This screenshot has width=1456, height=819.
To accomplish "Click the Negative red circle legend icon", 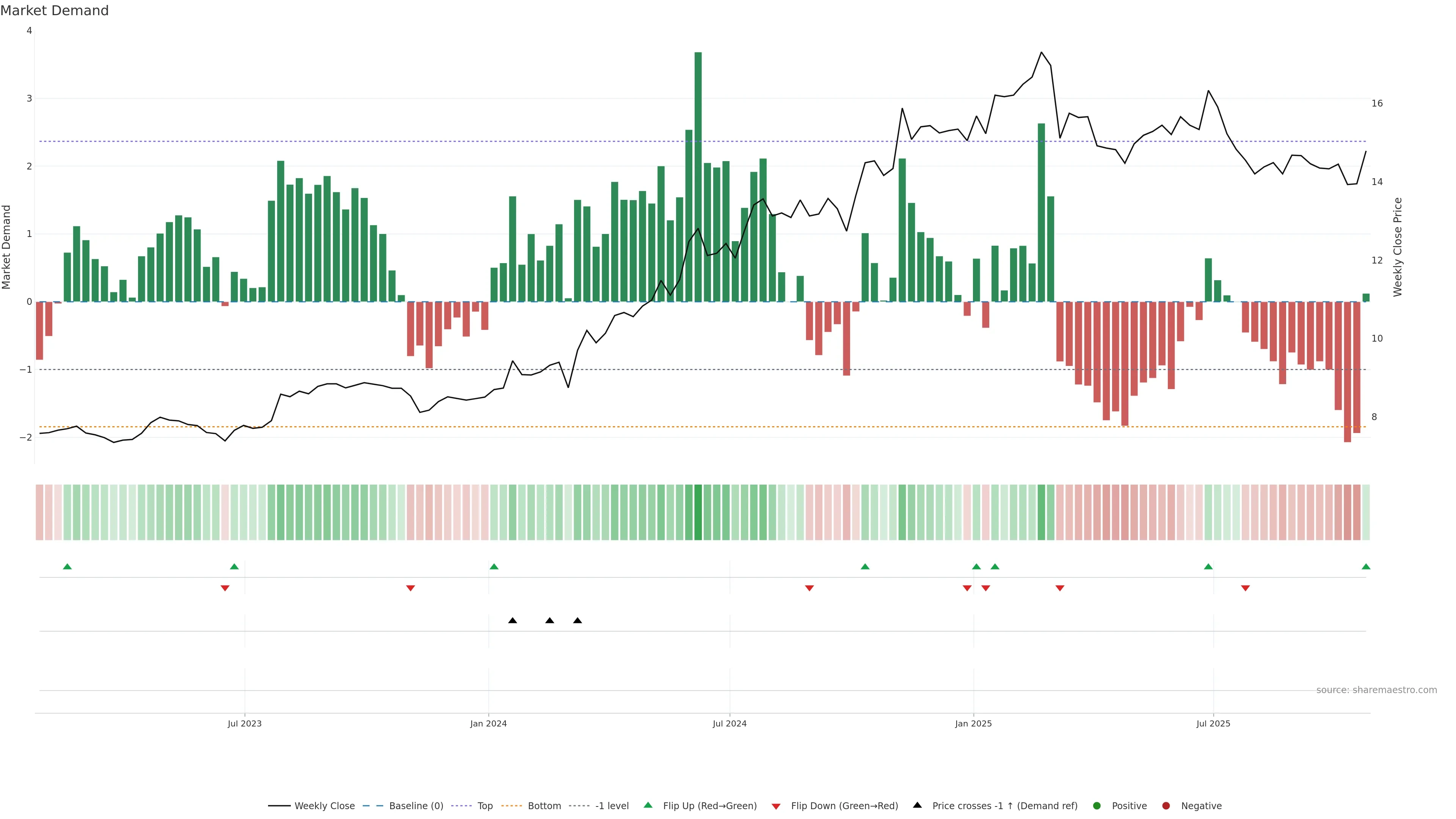I will 1166,805.
